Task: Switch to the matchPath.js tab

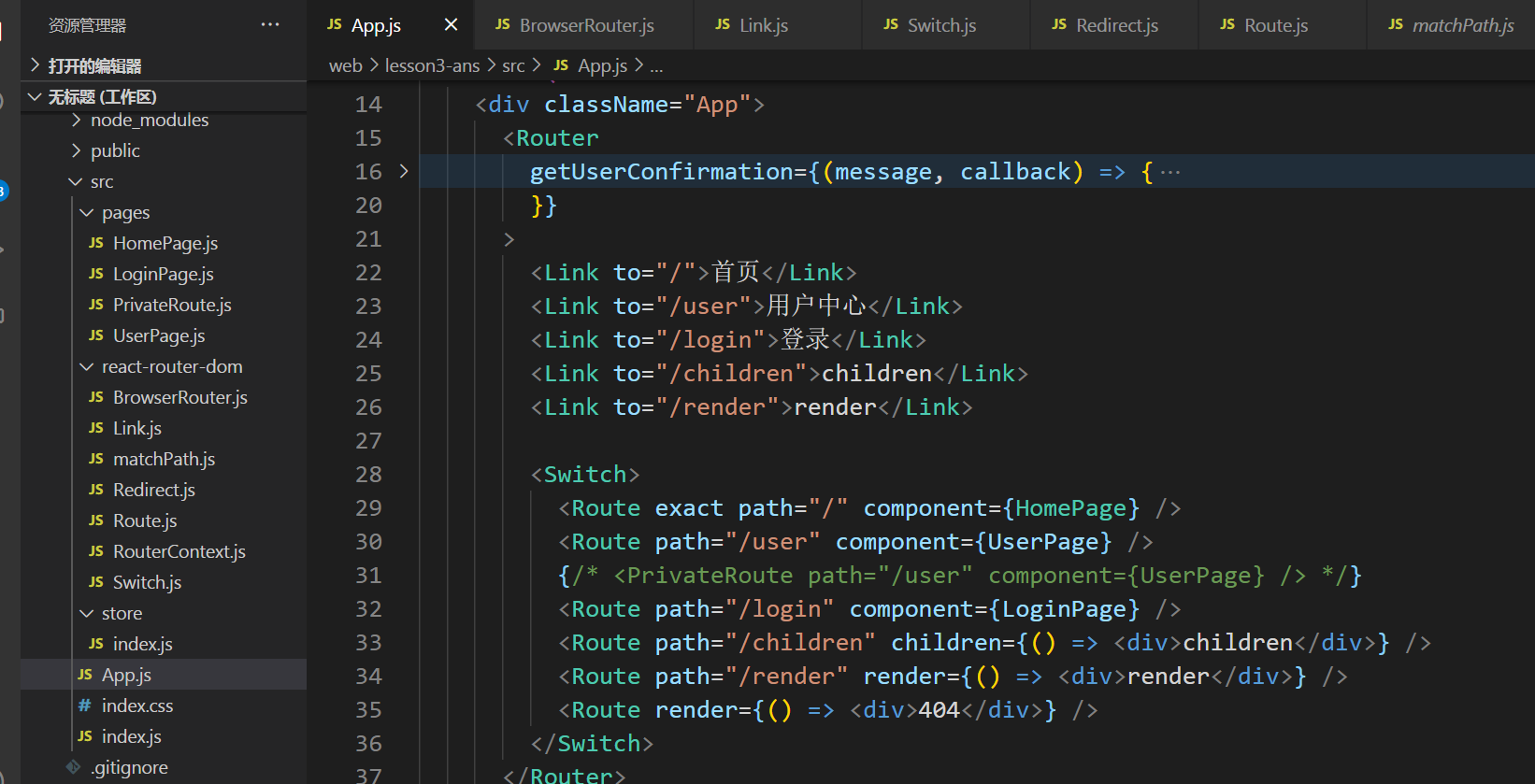Action: (x=1462, y=25)
